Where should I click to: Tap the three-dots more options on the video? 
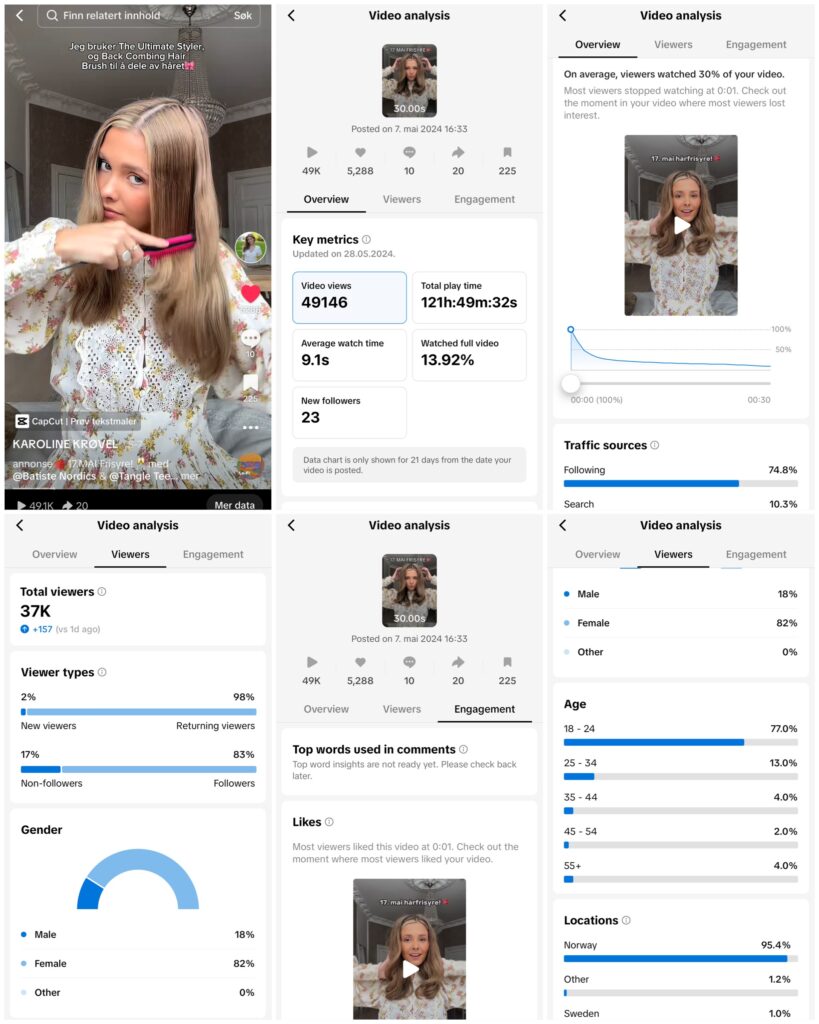(250, 428)
